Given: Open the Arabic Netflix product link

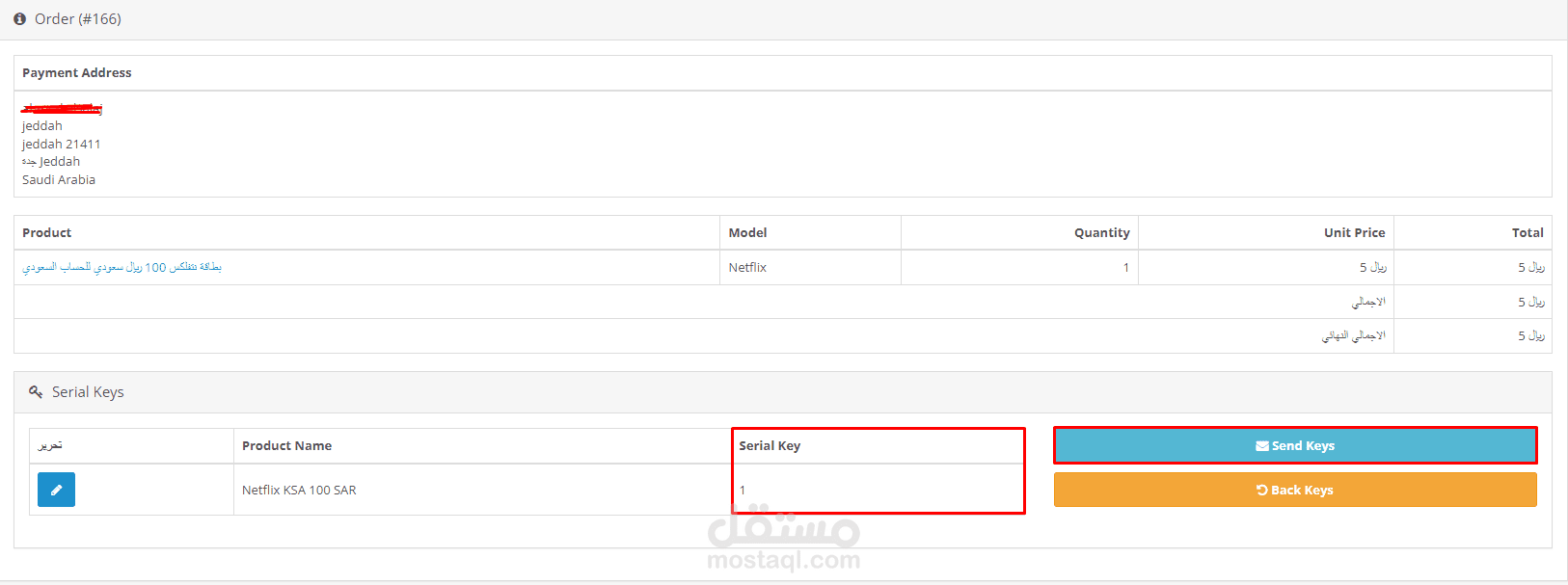Looking at the screenshot, I should point(122,267).
